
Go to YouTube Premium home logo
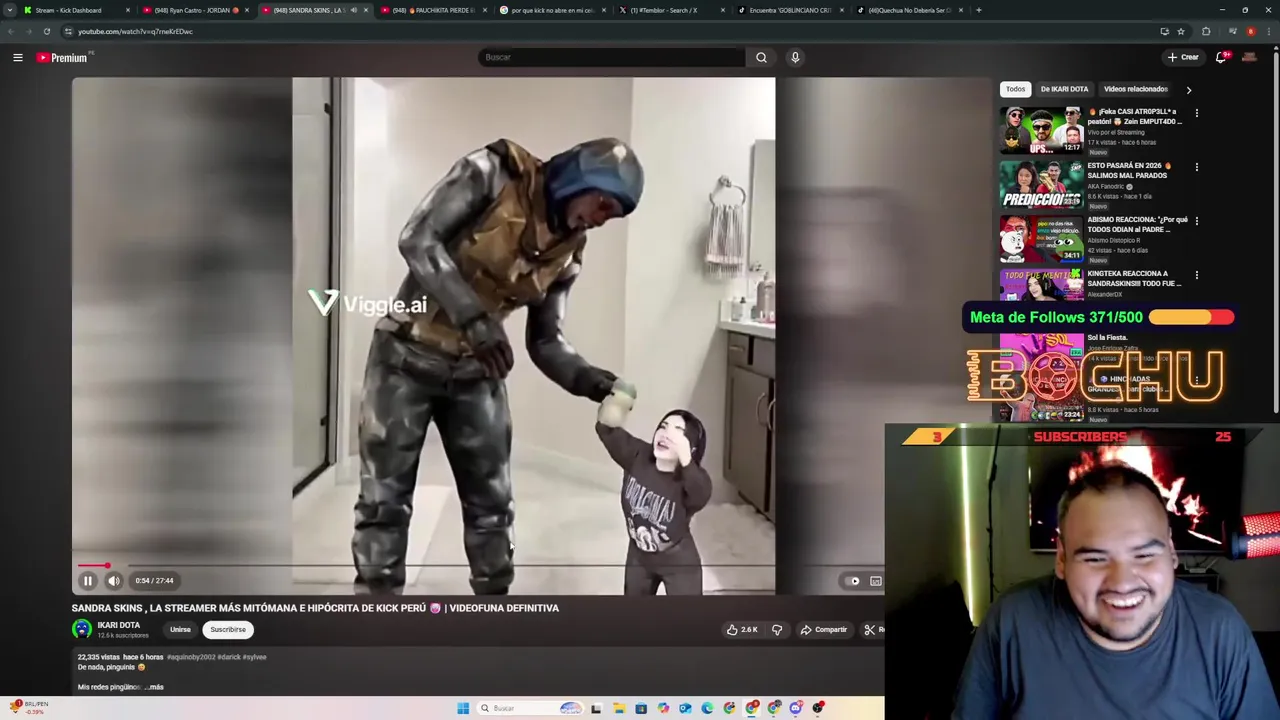tap(62, 58)
